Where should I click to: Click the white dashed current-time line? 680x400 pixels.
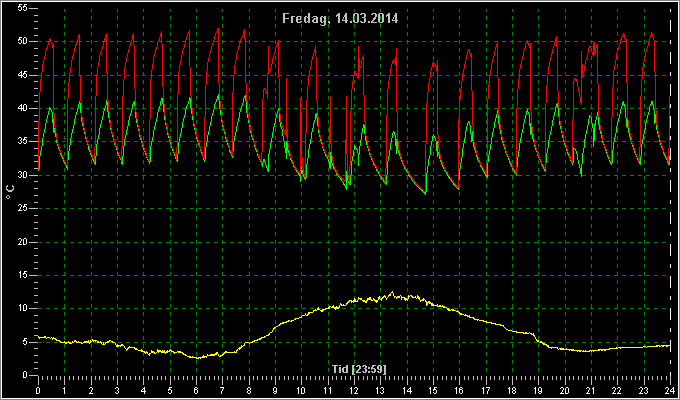coord(670,191)
